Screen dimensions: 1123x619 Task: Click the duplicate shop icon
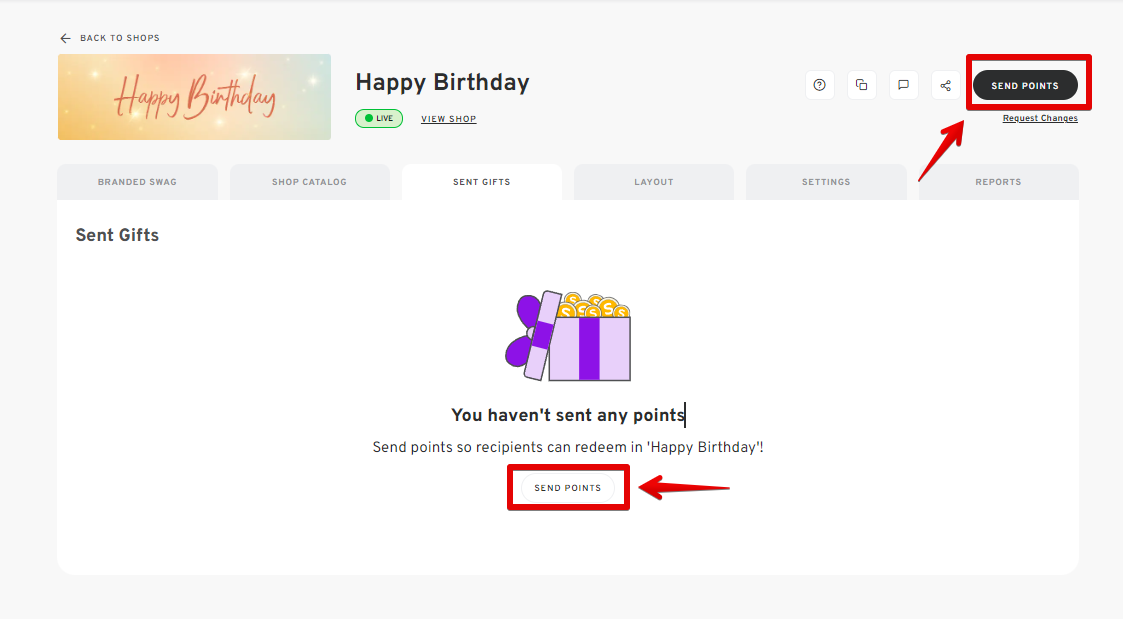[x=861, y=85]
